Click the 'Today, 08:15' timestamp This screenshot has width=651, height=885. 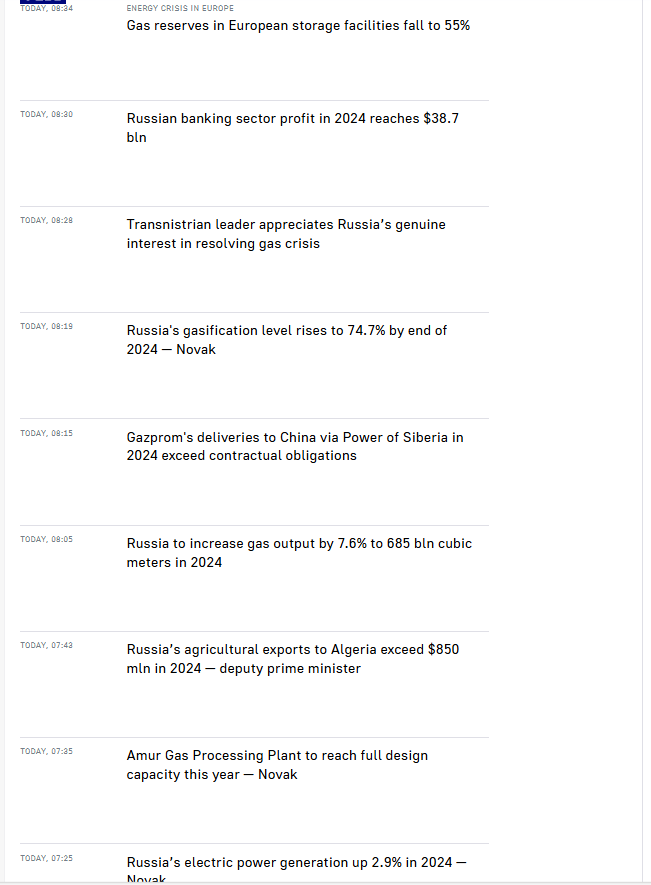click(46, 433)
